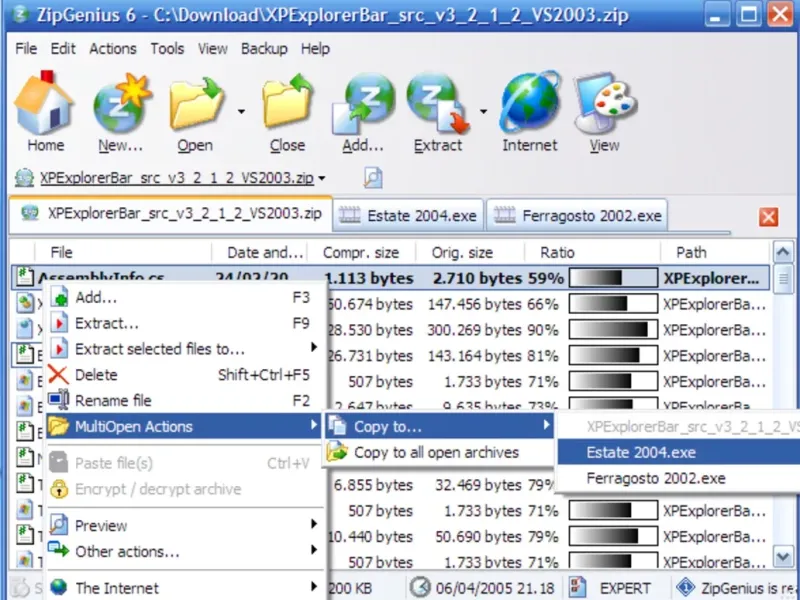Expand The Internet submenu
800x600 pixels.
coord(314,586)
